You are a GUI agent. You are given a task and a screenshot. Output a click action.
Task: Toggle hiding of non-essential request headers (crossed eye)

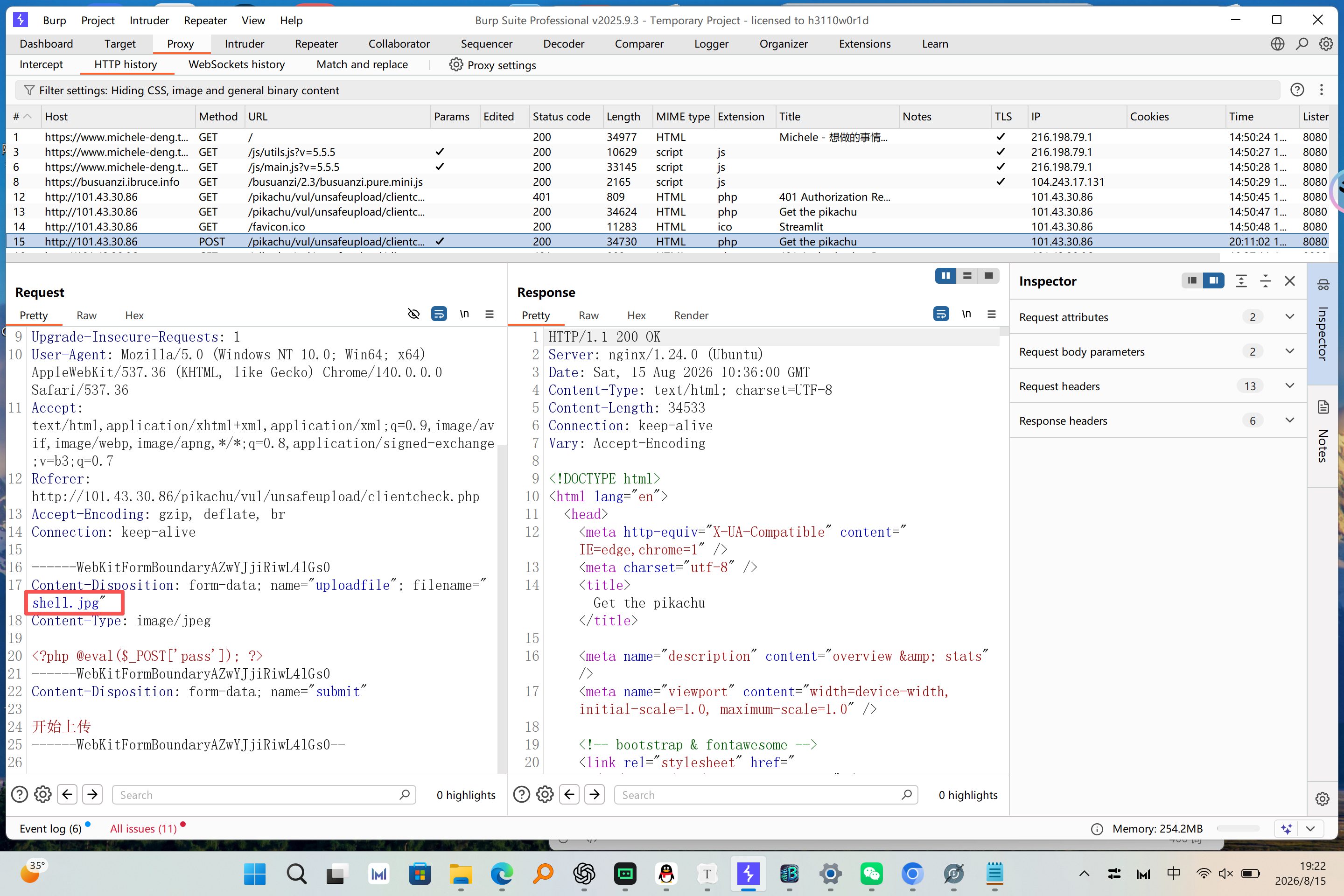414,314
